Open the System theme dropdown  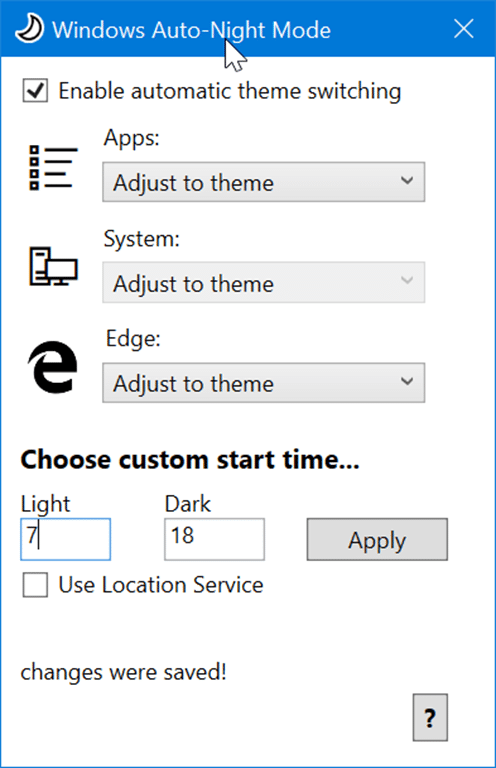tap(263, 283)
